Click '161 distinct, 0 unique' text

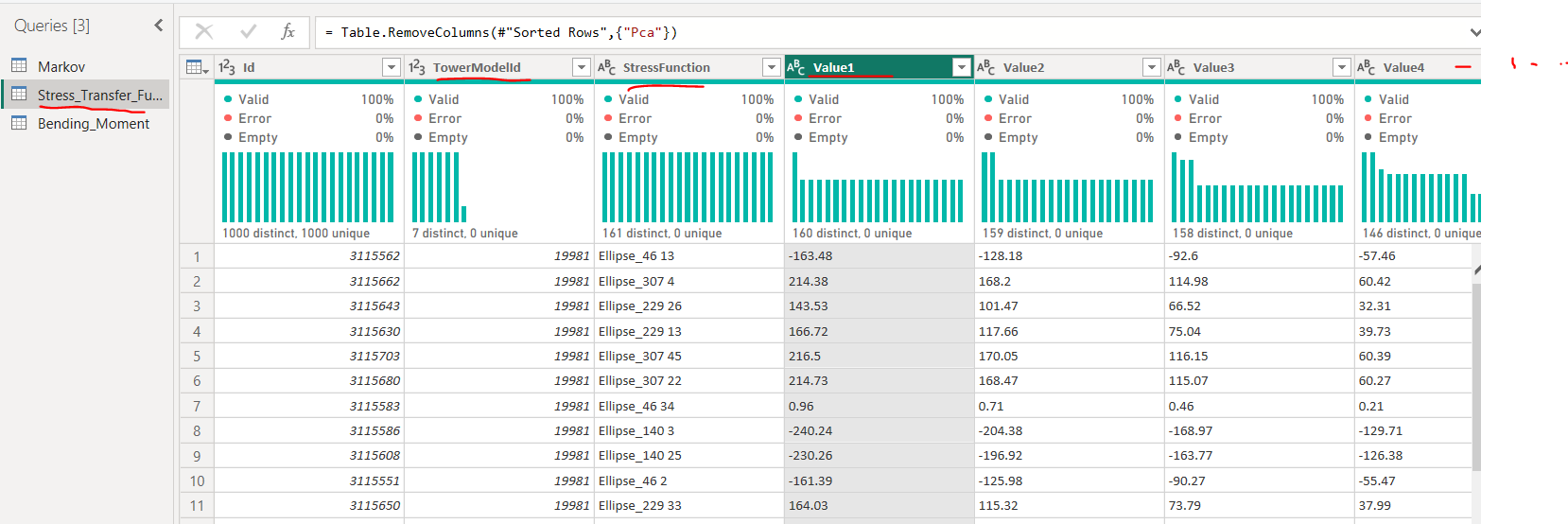tap(662, 234)
